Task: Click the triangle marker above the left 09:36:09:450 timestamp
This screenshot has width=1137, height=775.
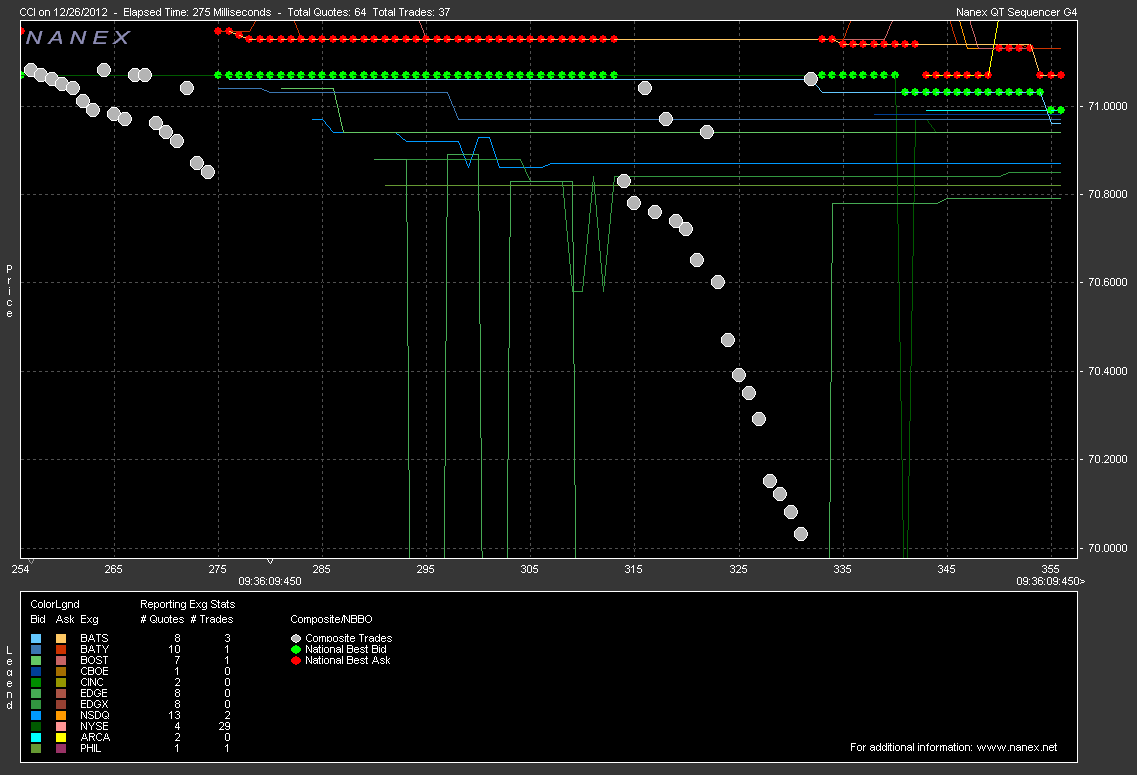Action: pyautogui.click(x=270, y=561)
